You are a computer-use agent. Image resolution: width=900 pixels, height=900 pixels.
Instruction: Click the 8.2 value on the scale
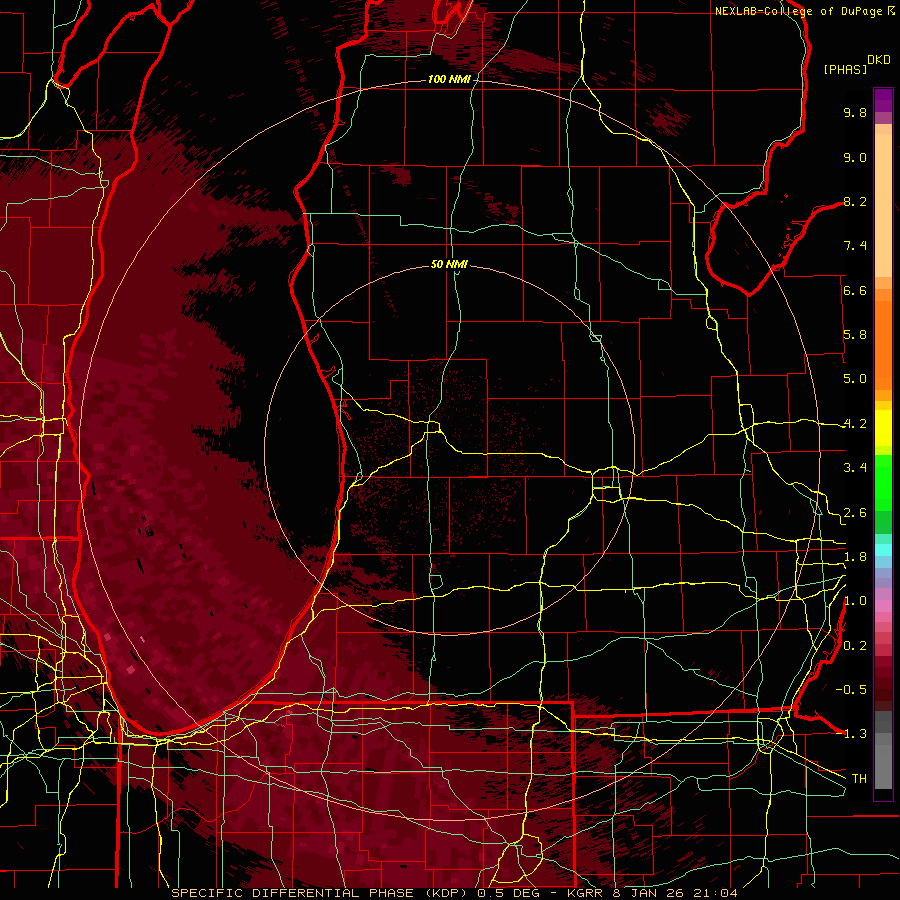pyautogui.click(x=855, y=201)
